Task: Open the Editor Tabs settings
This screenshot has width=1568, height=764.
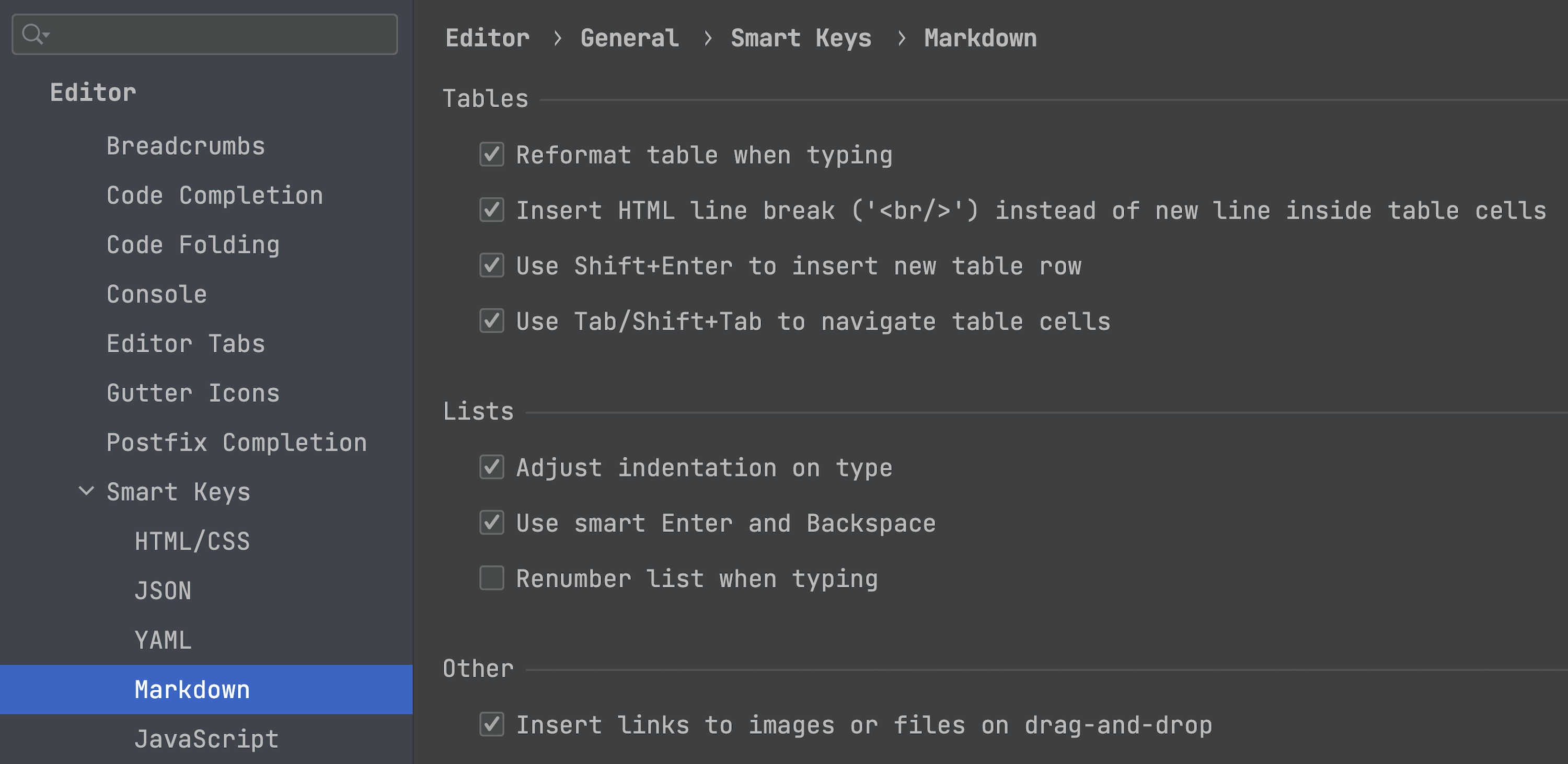Action: 186,344
